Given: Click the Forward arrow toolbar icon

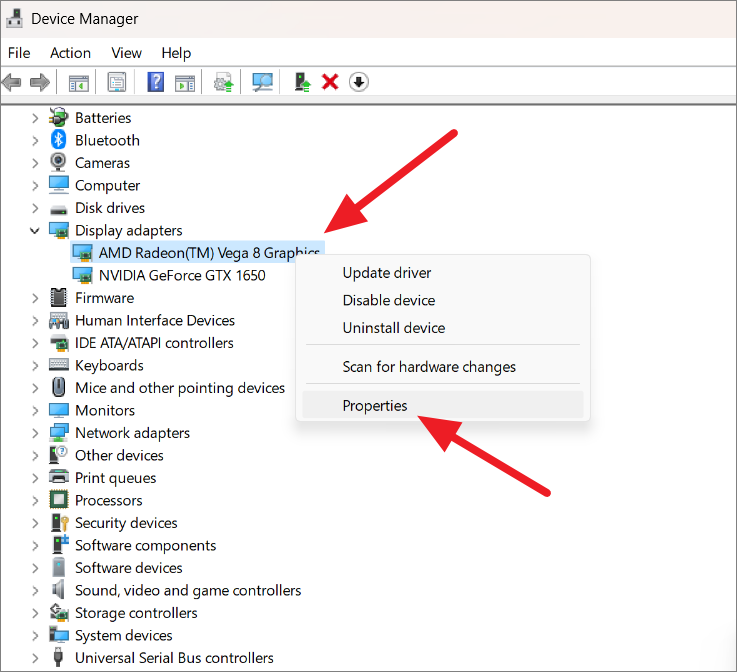Looking at the screenshot, I should click(x=39, y=83).
